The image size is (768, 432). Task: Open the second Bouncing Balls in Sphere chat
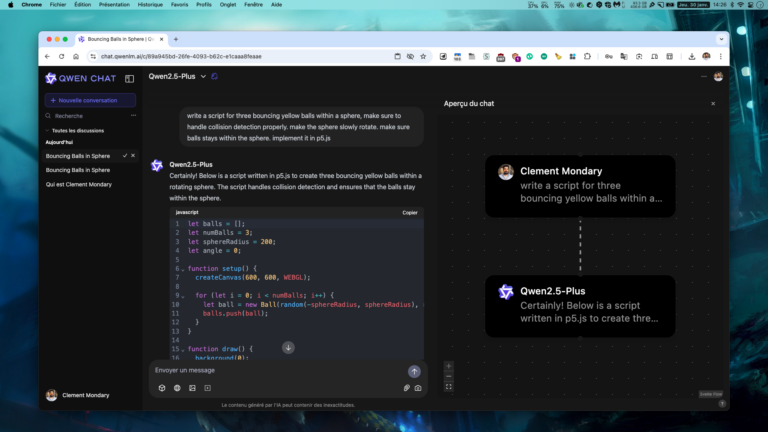(78, 170)
